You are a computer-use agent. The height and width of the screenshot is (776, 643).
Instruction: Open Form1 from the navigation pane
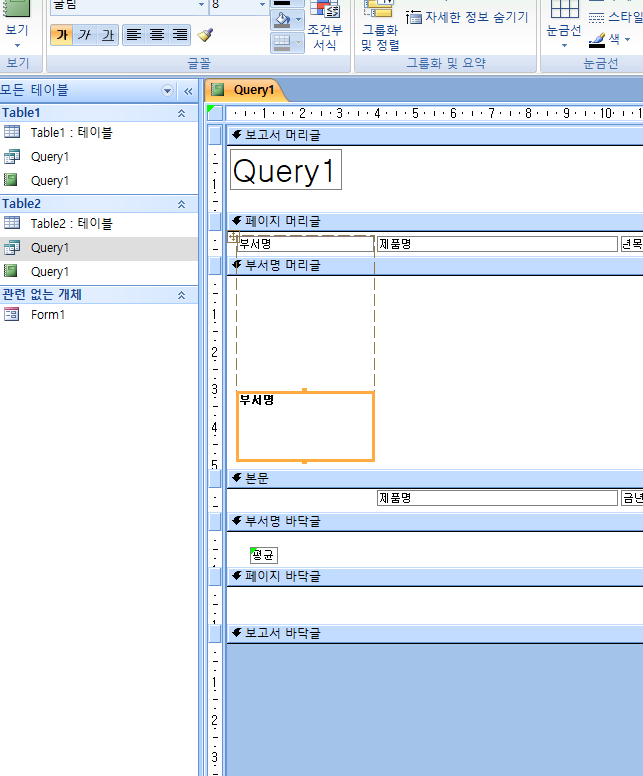pyautogui.click(x=48, y=314)
